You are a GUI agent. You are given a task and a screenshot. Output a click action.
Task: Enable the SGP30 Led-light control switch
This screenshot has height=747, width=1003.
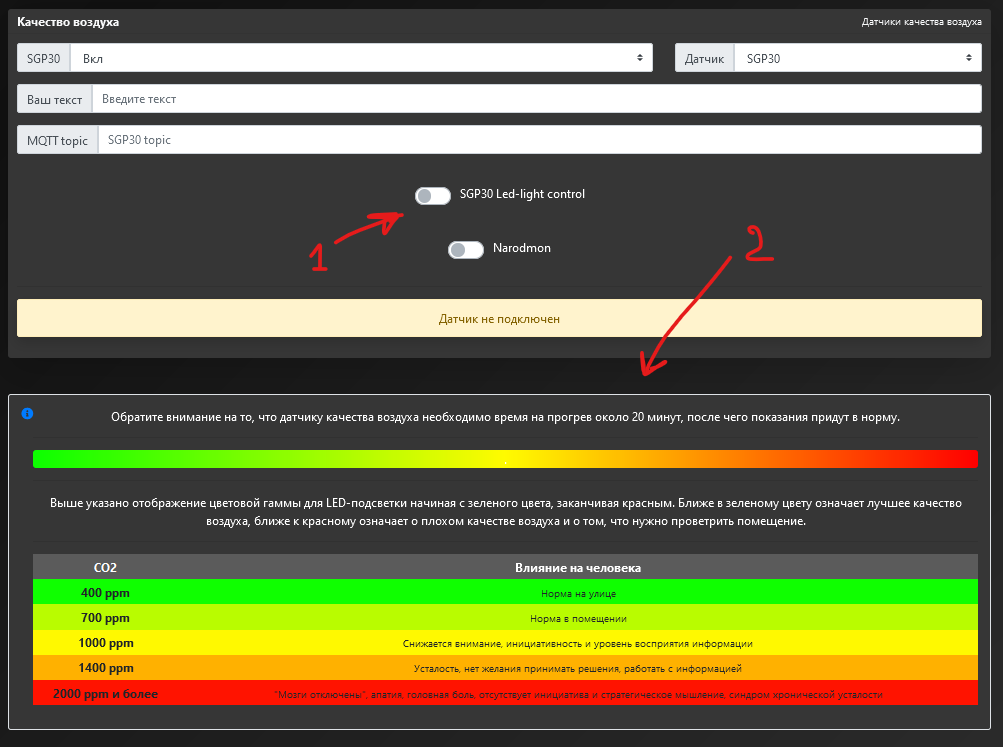[432, 196]
